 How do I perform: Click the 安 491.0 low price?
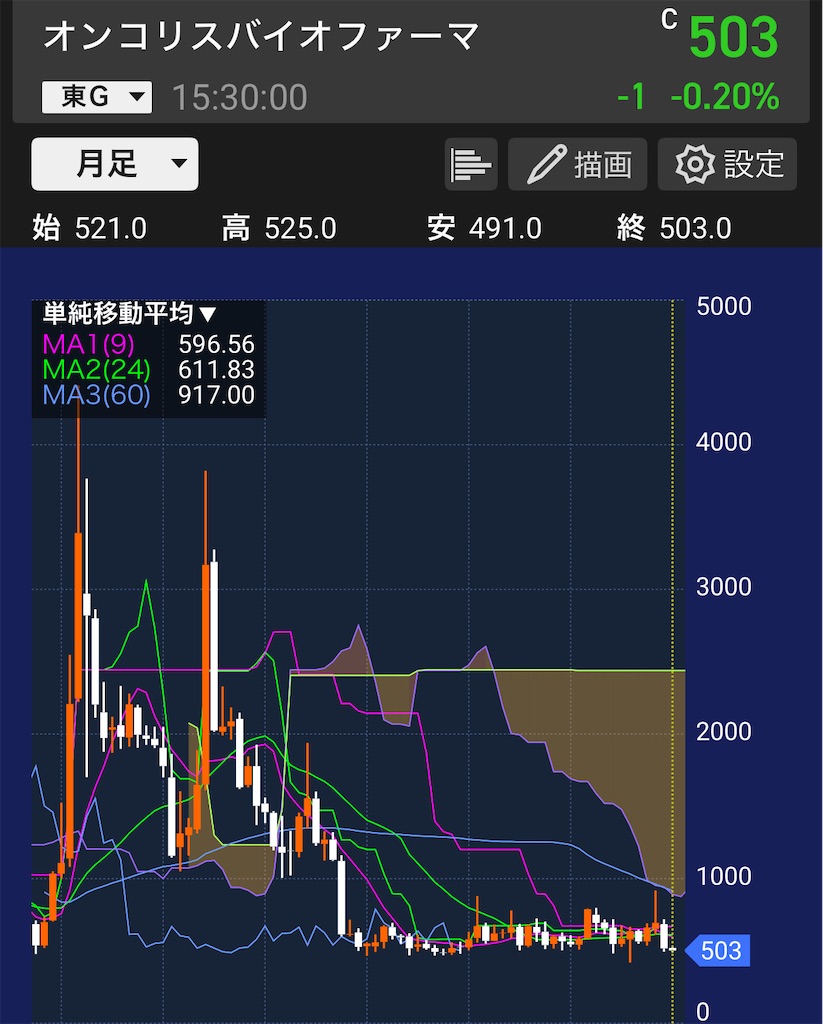[x=484, y=228]
